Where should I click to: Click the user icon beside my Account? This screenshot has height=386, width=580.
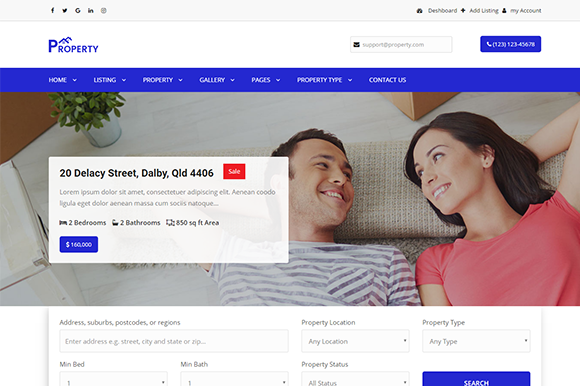pyautogui.click(x=504, y=10)
